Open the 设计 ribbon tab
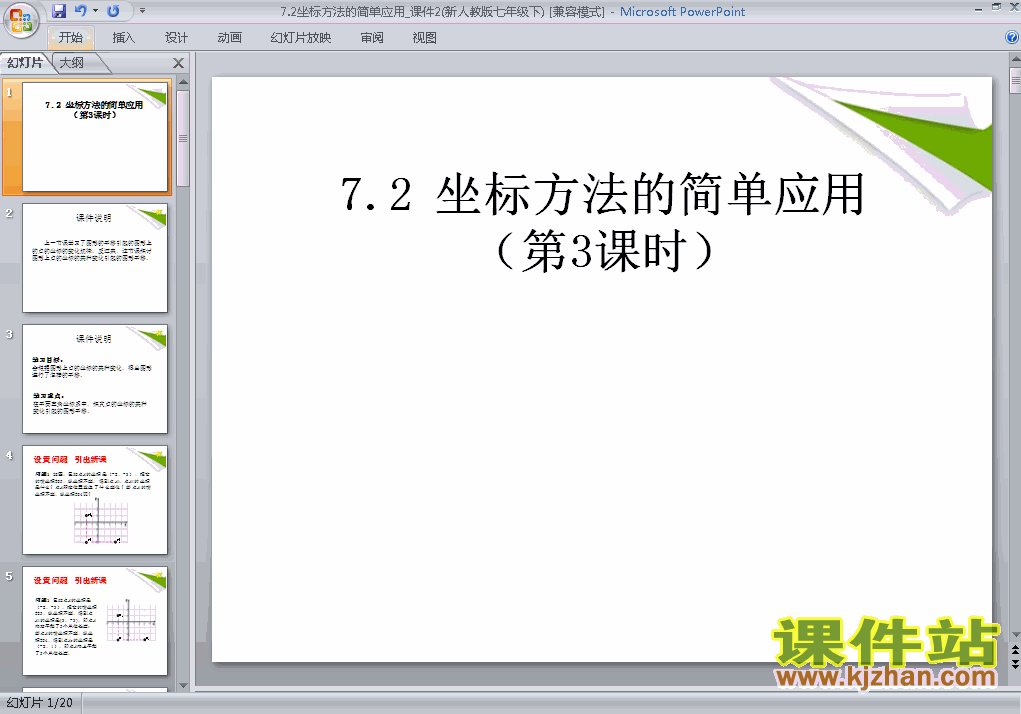The image size is (1021, 714). click(176, 38)
